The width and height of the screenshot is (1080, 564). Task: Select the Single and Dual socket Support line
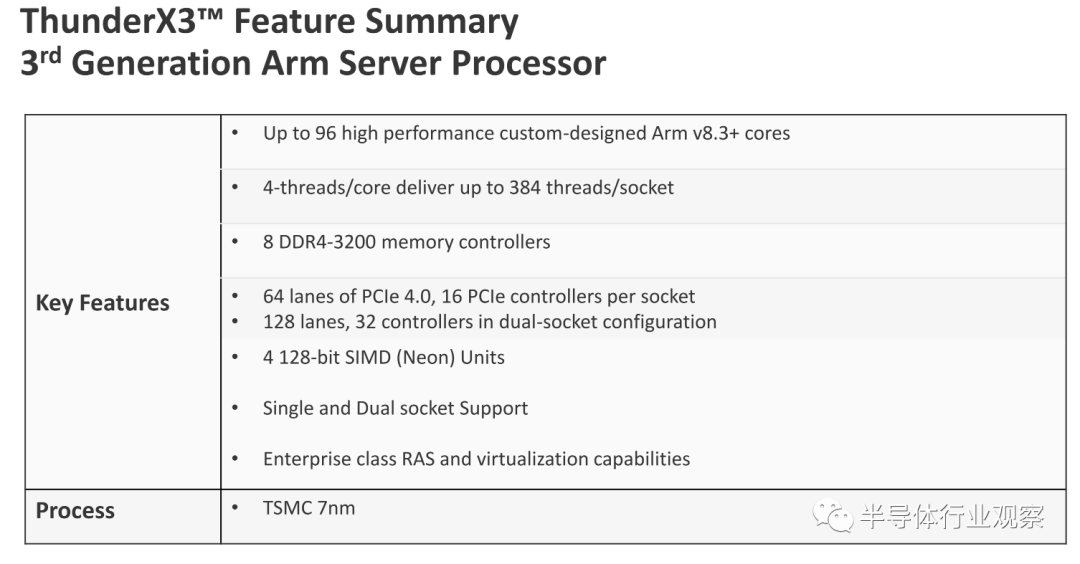[x=395, y=408]
